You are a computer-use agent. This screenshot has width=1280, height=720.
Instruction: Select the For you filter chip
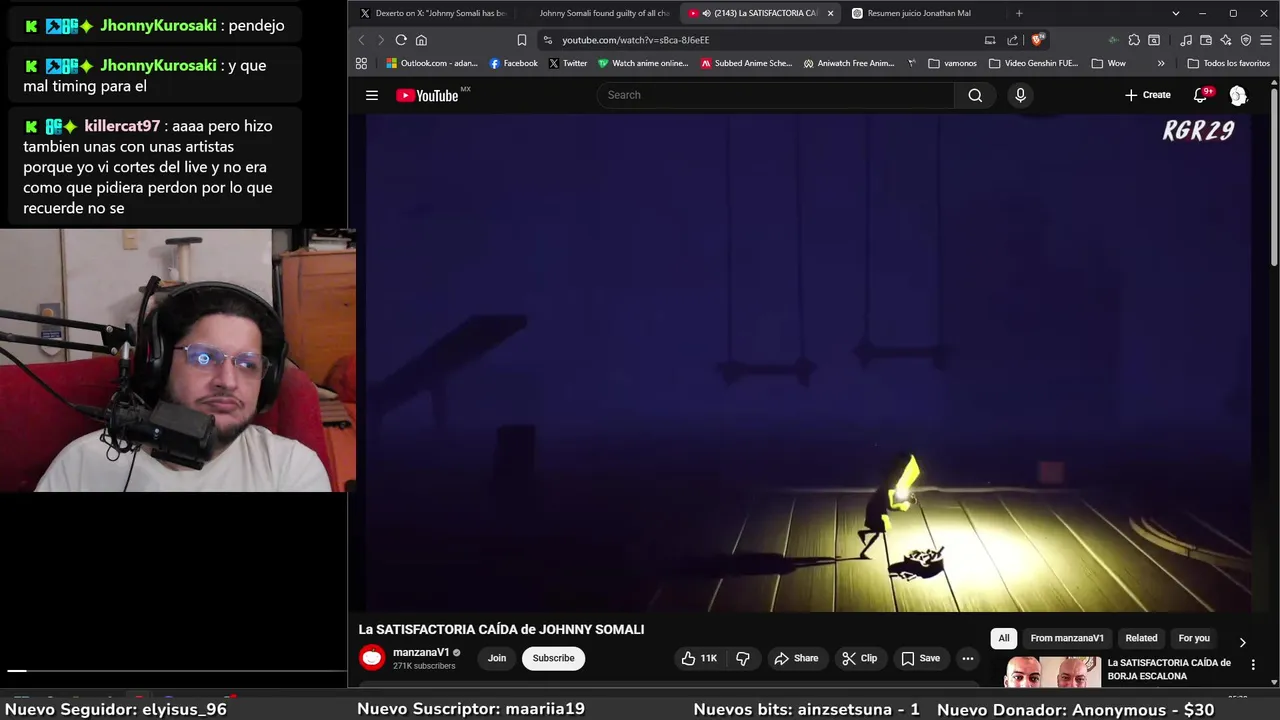[1194, 638]
